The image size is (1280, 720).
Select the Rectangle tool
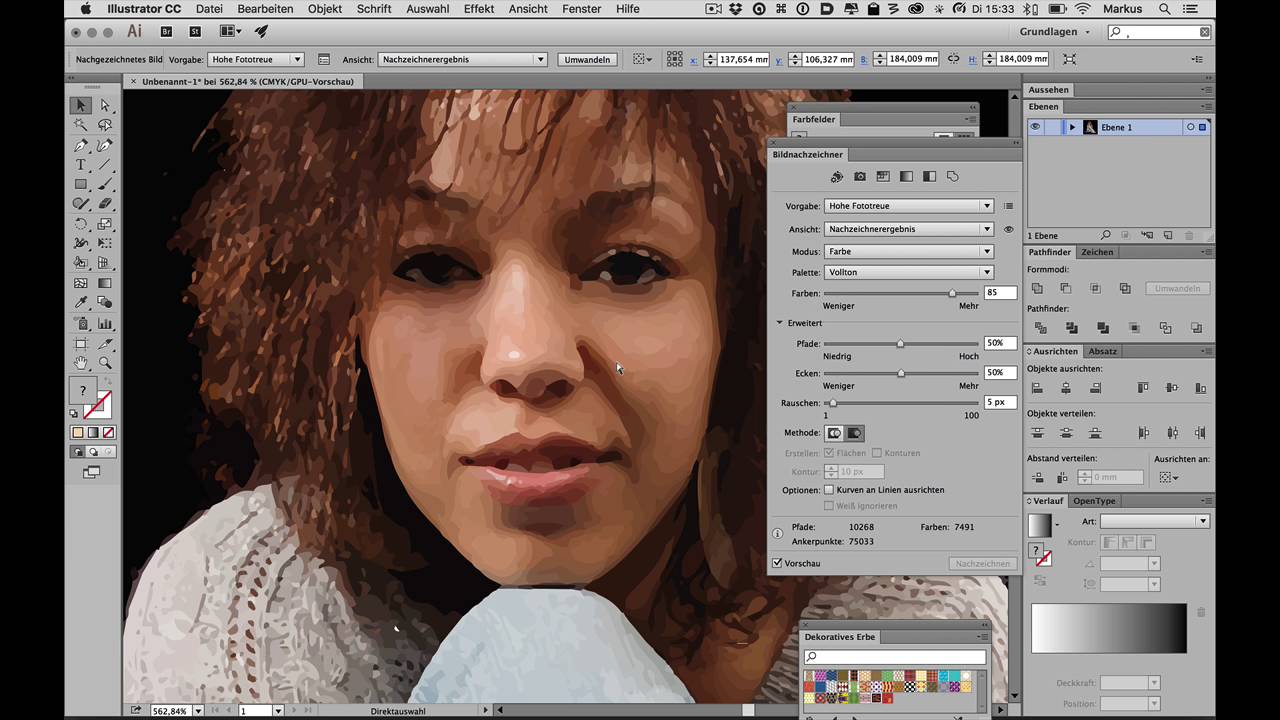81,185
